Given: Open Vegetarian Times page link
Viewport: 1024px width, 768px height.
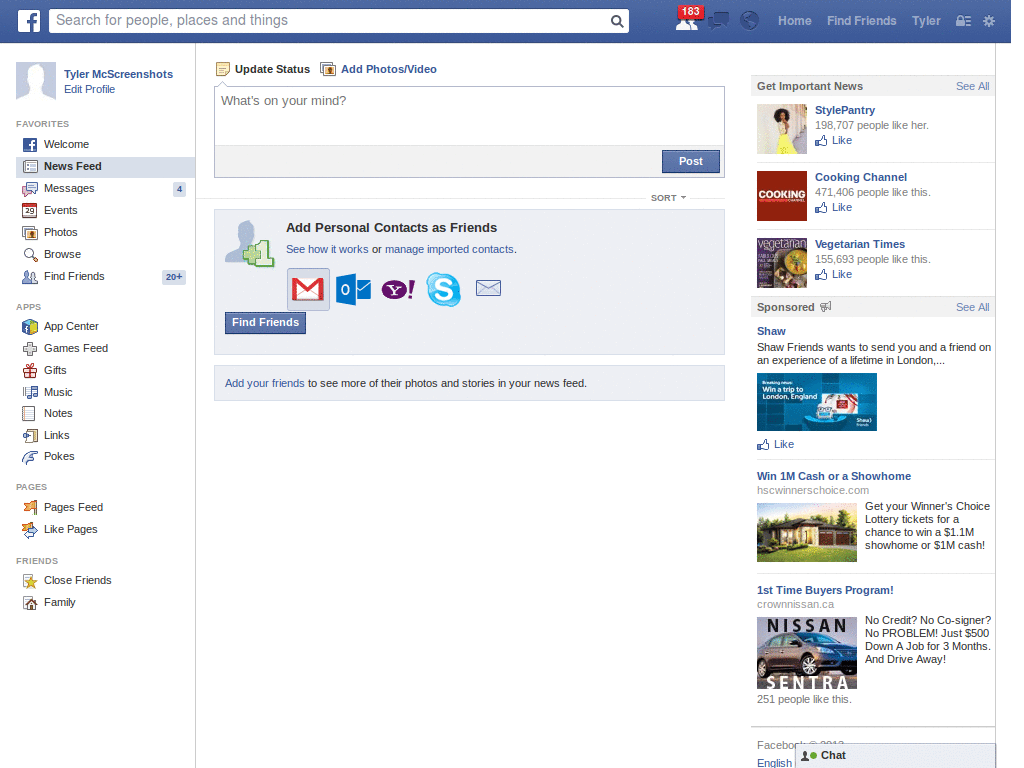Looking at the screenshot, I should [x=859, y=244].
